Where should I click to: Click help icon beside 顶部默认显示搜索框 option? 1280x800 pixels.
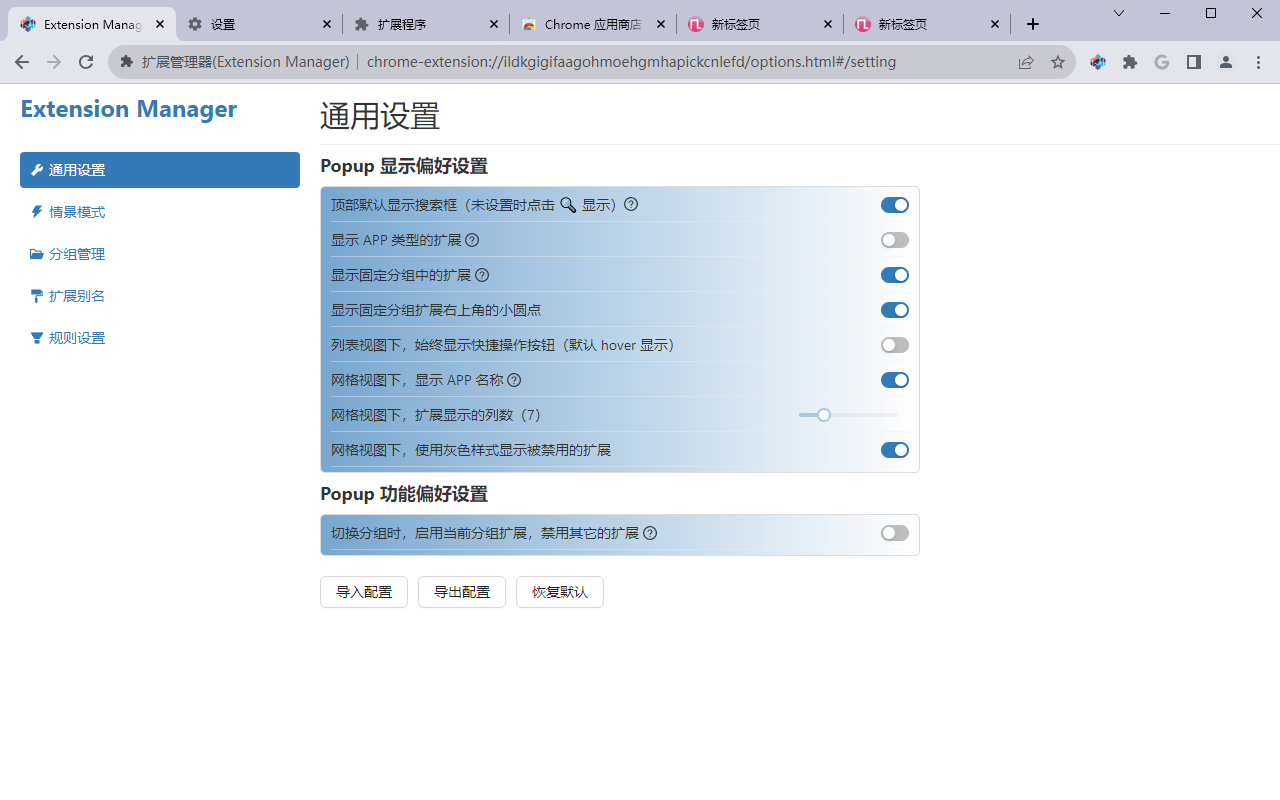point(631,205)
